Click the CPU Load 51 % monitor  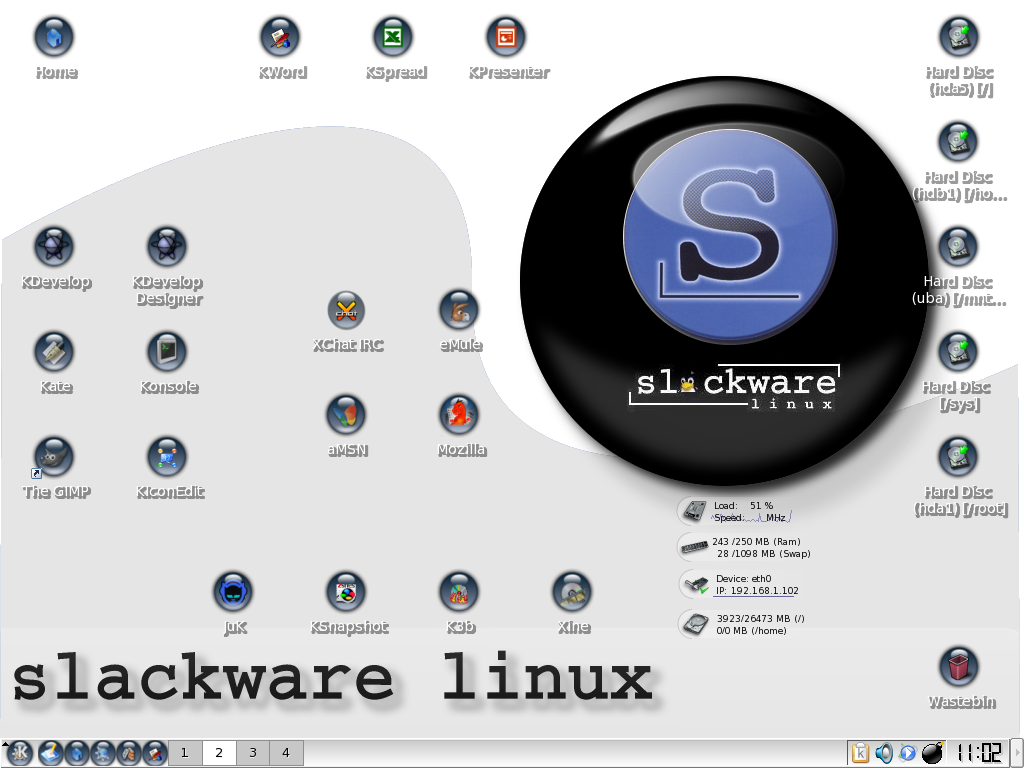(735, 511)
